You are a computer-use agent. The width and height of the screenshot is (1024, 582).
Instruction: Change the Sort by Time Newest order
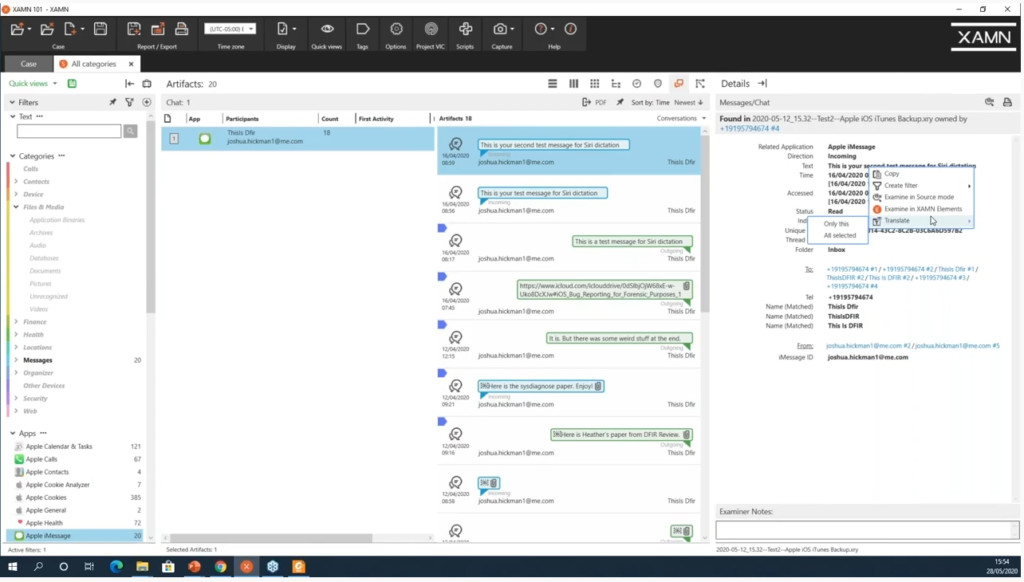click(x=689, y=103)
